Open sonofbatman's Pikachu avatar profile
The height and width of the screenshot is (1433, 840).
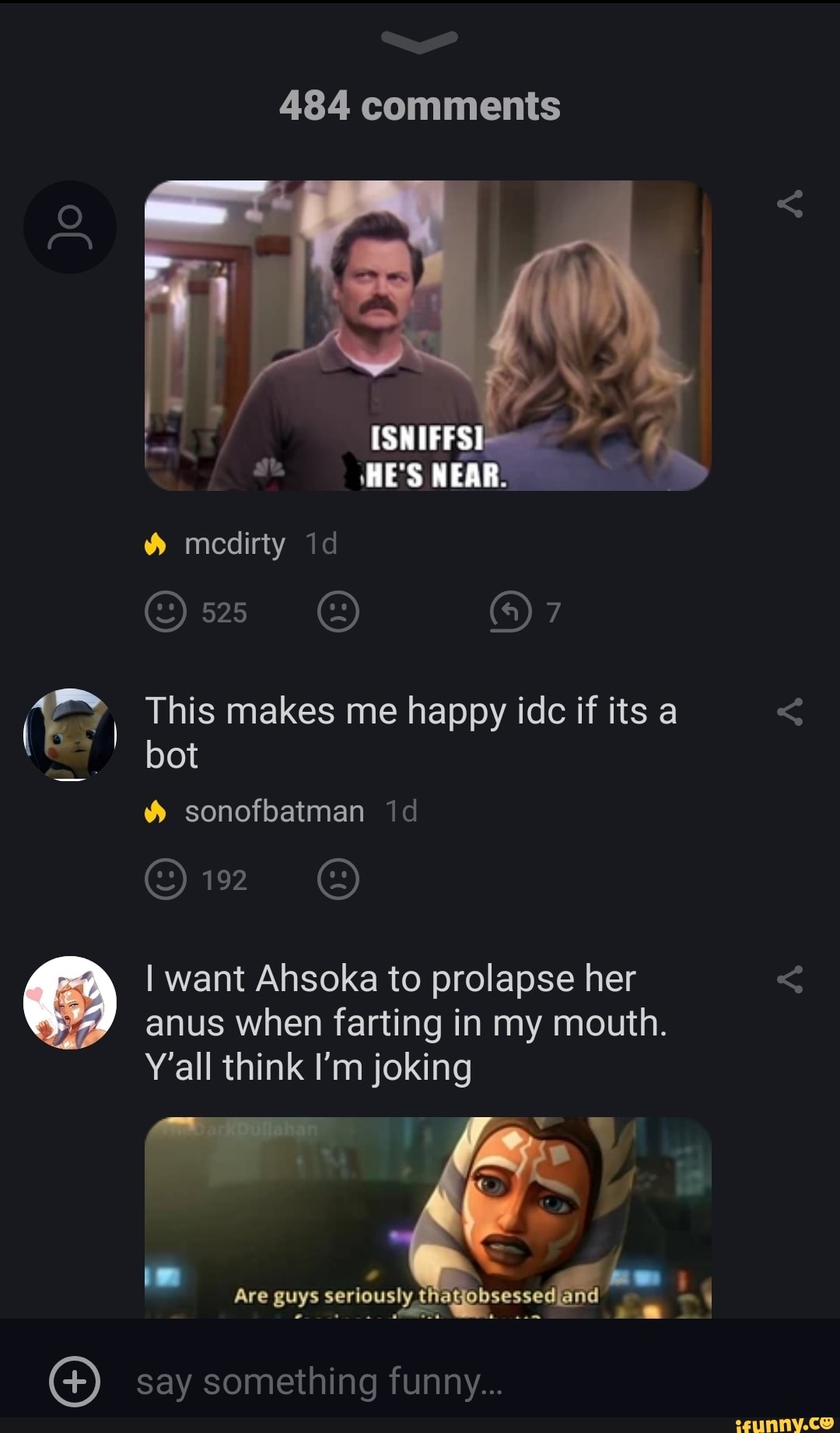click(70, 734)
